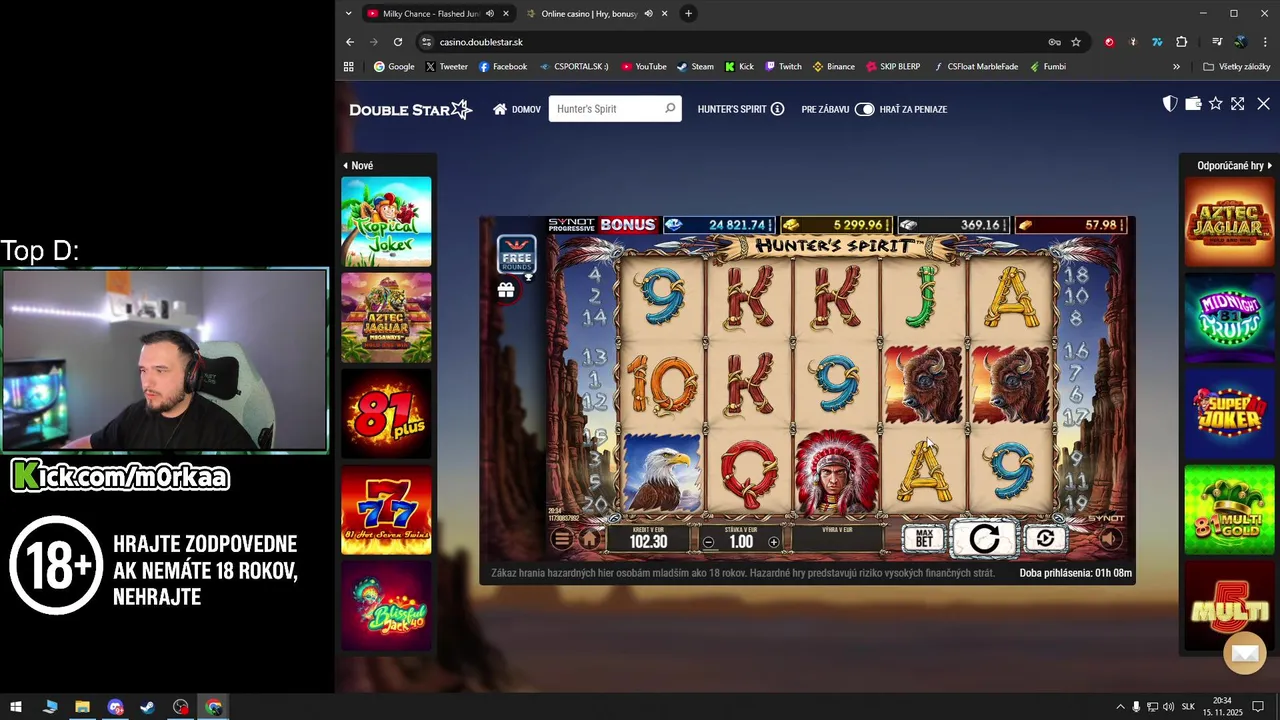The height and width of the screenshot is (720, 1280).
Task: Open the Super Joker thumbnail
Action: click(x=1229, y=414)
